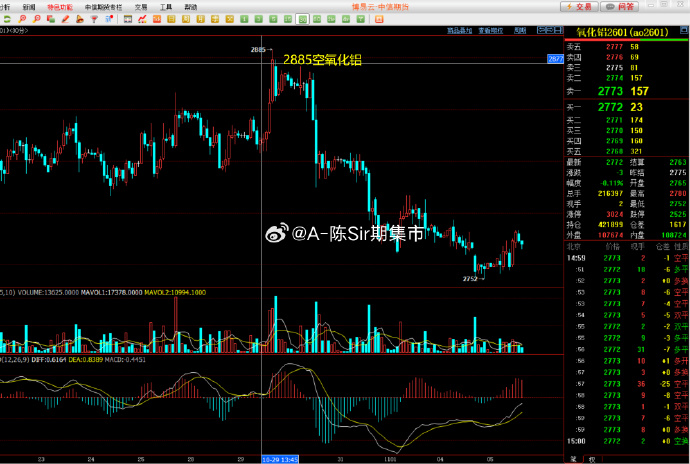Expand the 周期 period selector
The width and height of the screenshot is (690, 464).
[x=518, y=31]
